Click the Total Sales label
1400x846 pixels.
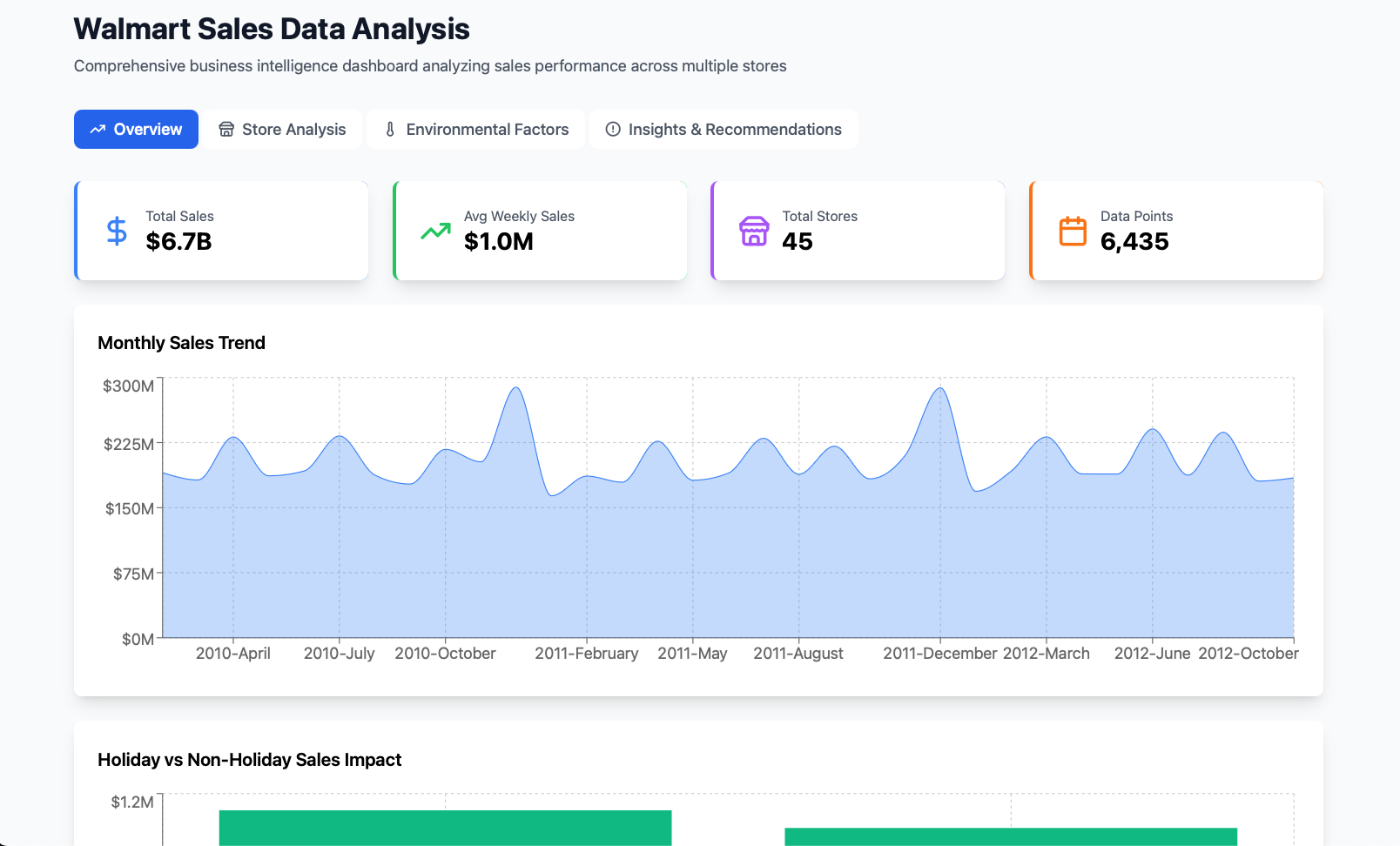point(179,216)
